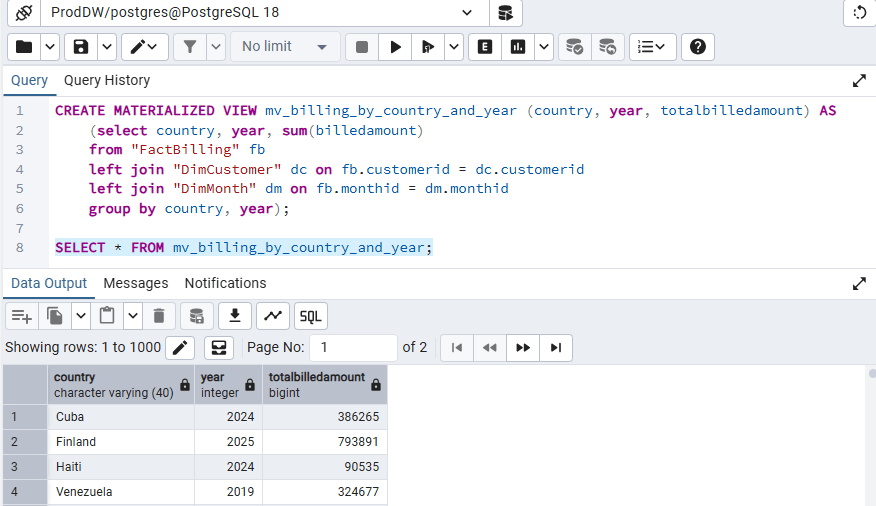Click the Delete row trash icon

[159, 316]
